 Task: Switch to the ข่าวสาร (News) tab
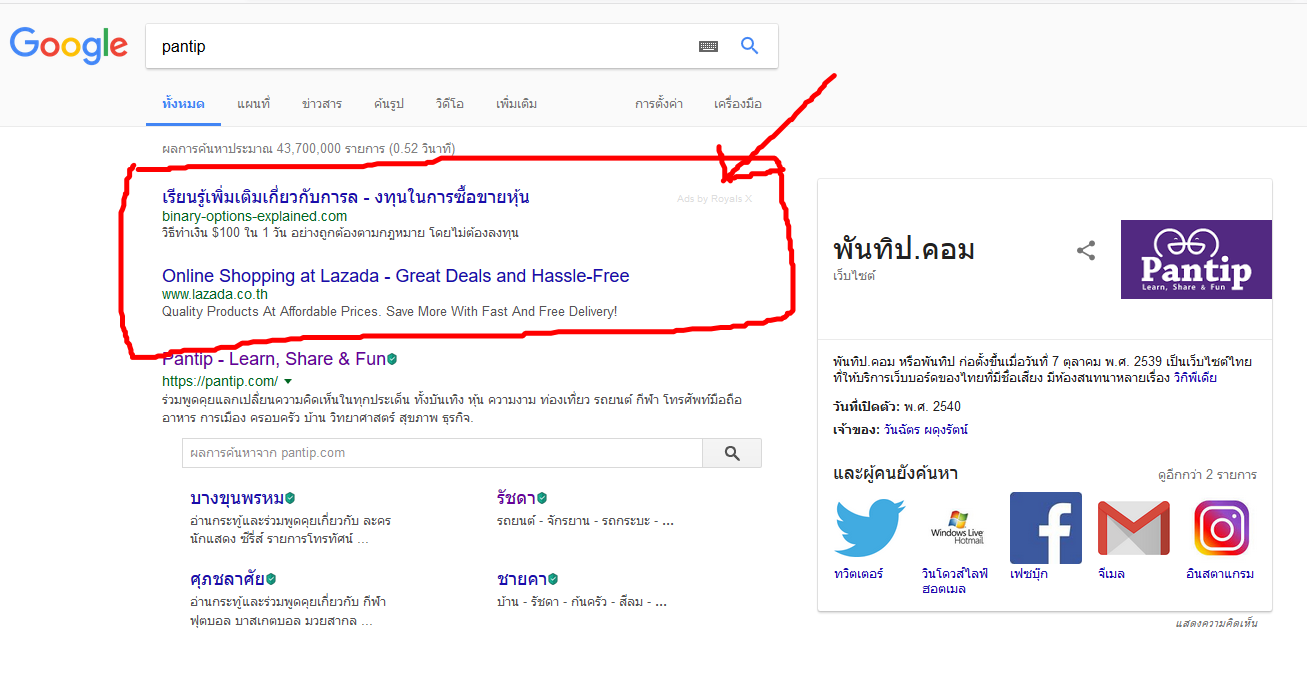pyautogui.click(x=322, y=104)
